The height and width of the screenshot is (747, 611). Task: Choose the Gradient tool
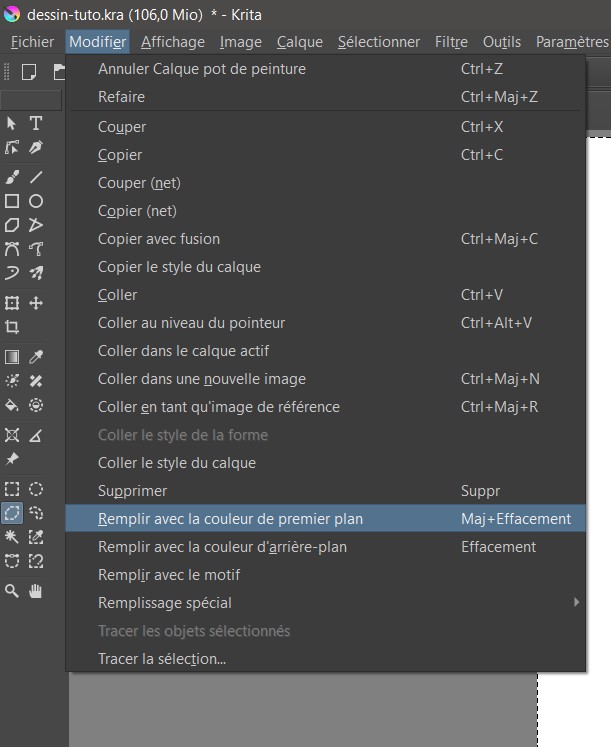[12, 357]
